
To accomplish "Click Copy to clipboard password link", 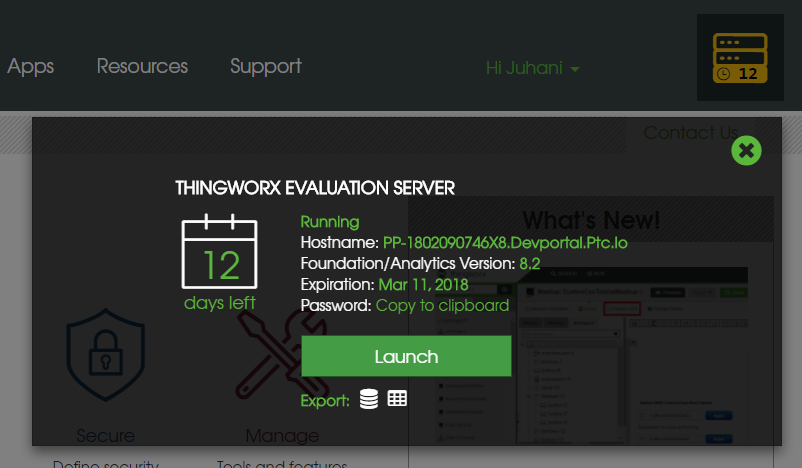I will pos(442,305).
